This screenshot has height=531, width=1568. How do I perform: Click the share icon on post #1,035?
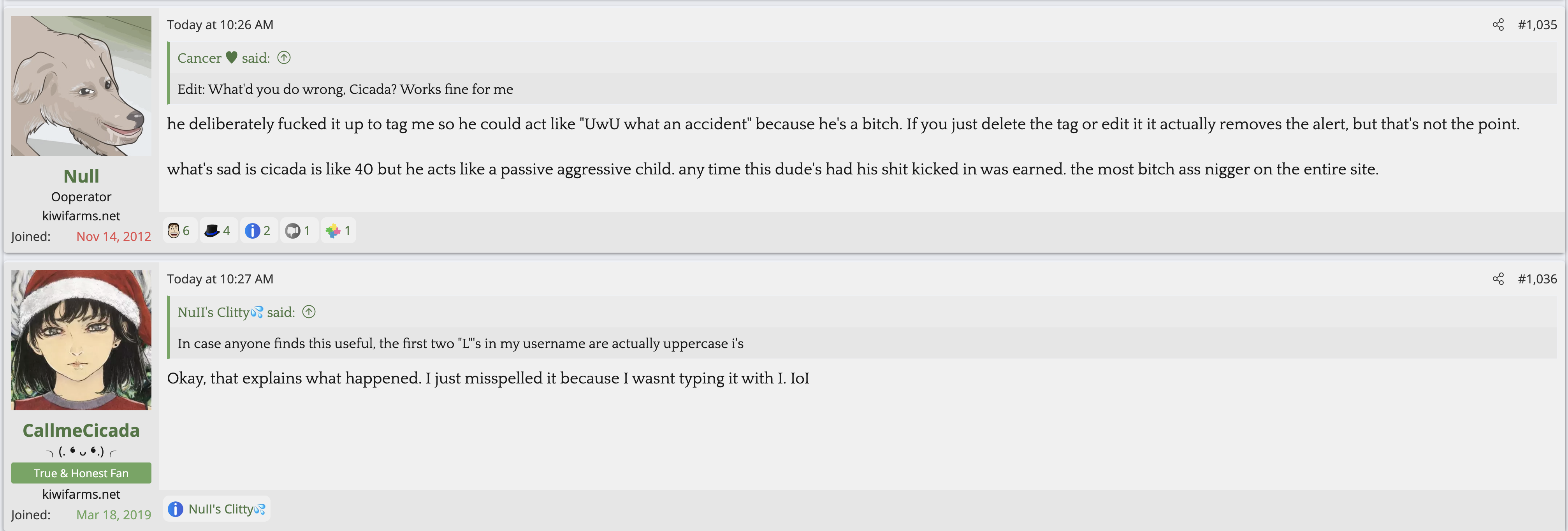pyautogui.click(x=1498, y=25)
